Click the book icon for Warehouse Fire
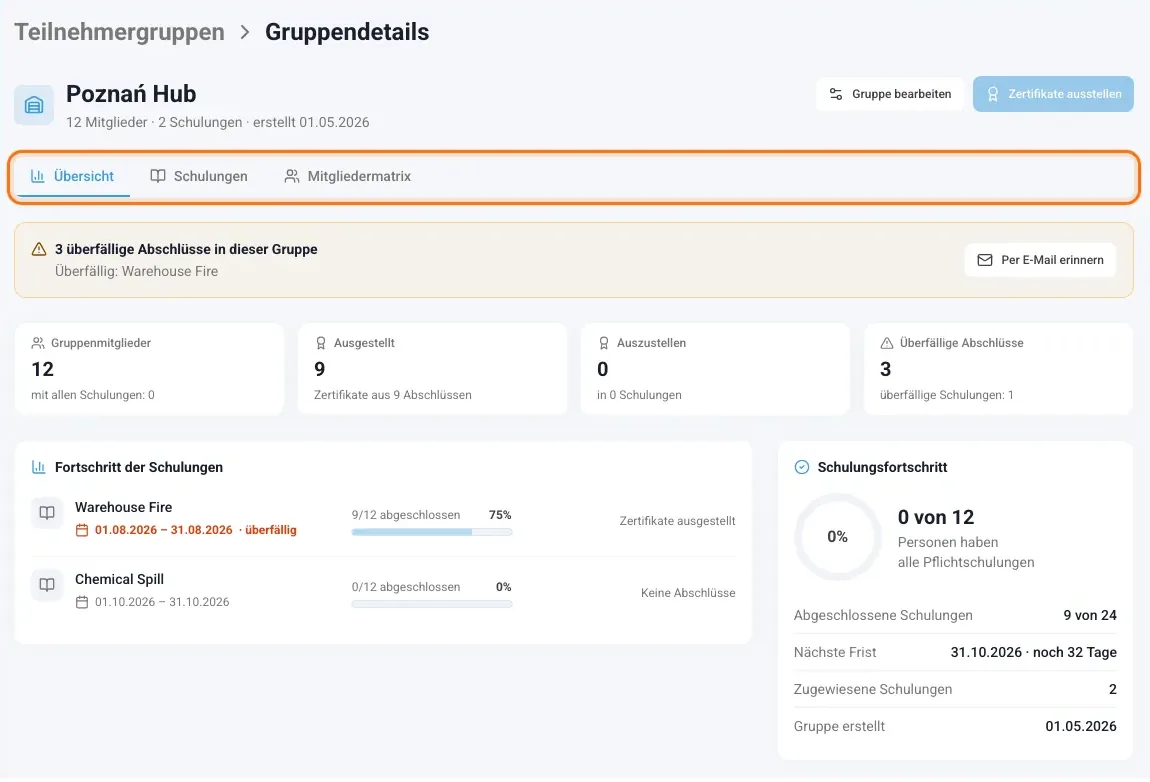Viewport: 1150px width, 782px height. [x=47, y=513]
